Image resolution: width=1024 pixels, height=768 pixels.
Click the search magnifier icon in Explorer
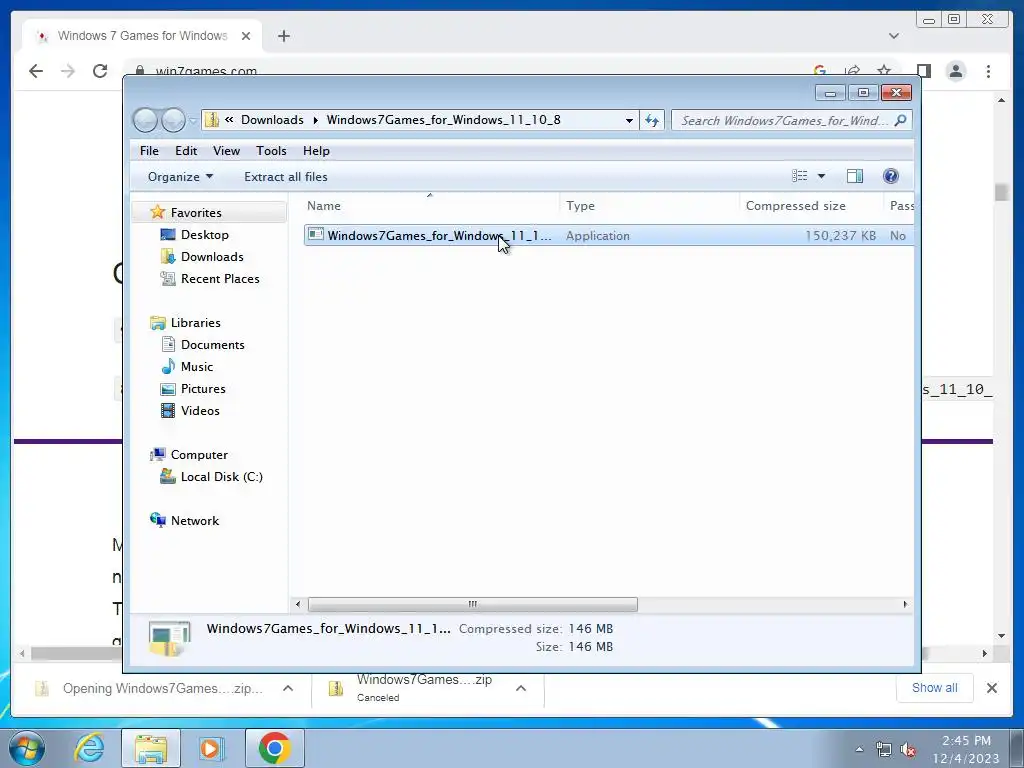point(901,120)
